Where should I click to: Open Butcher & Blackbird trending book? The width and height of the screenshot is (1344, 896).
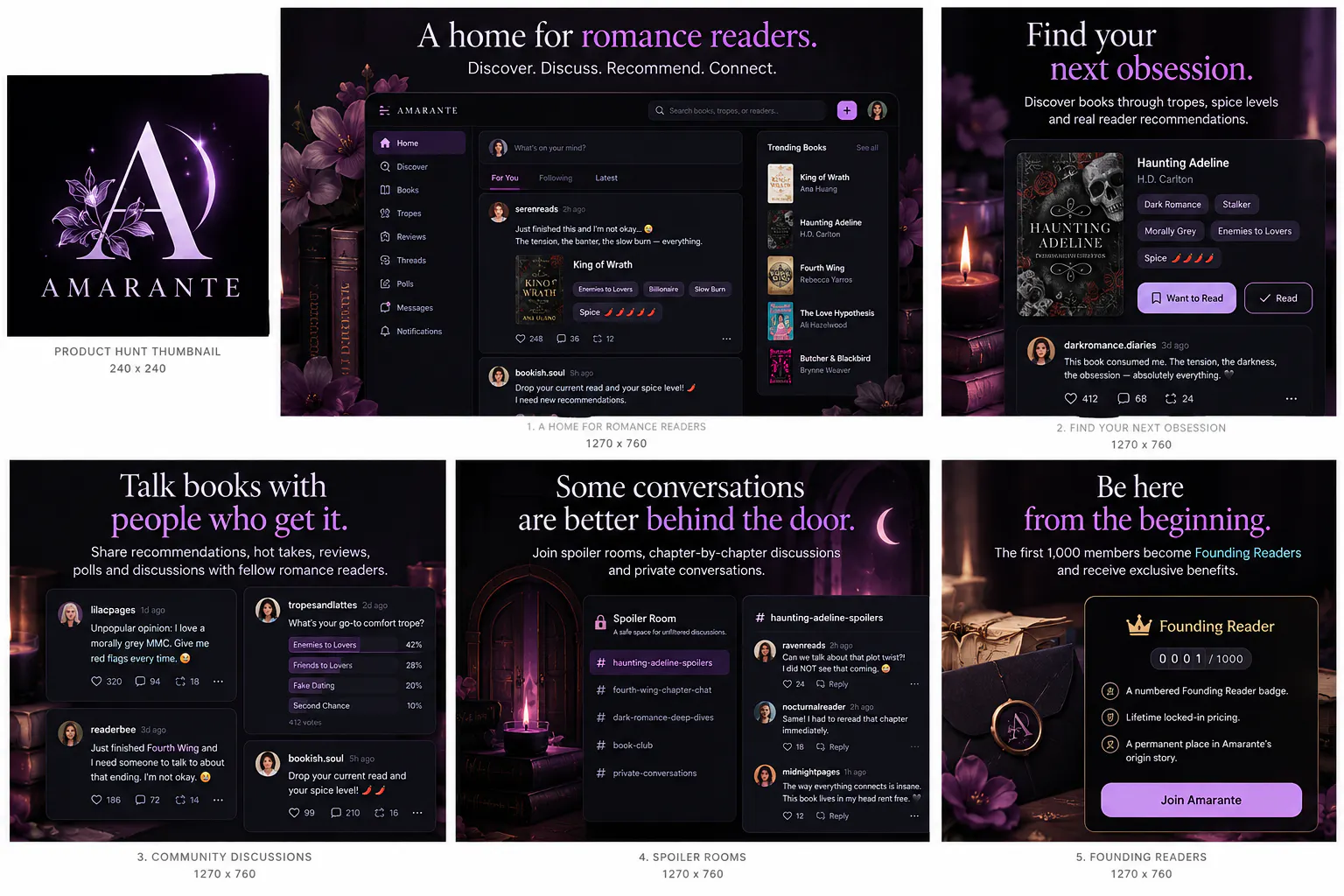[x=822, y=365]
